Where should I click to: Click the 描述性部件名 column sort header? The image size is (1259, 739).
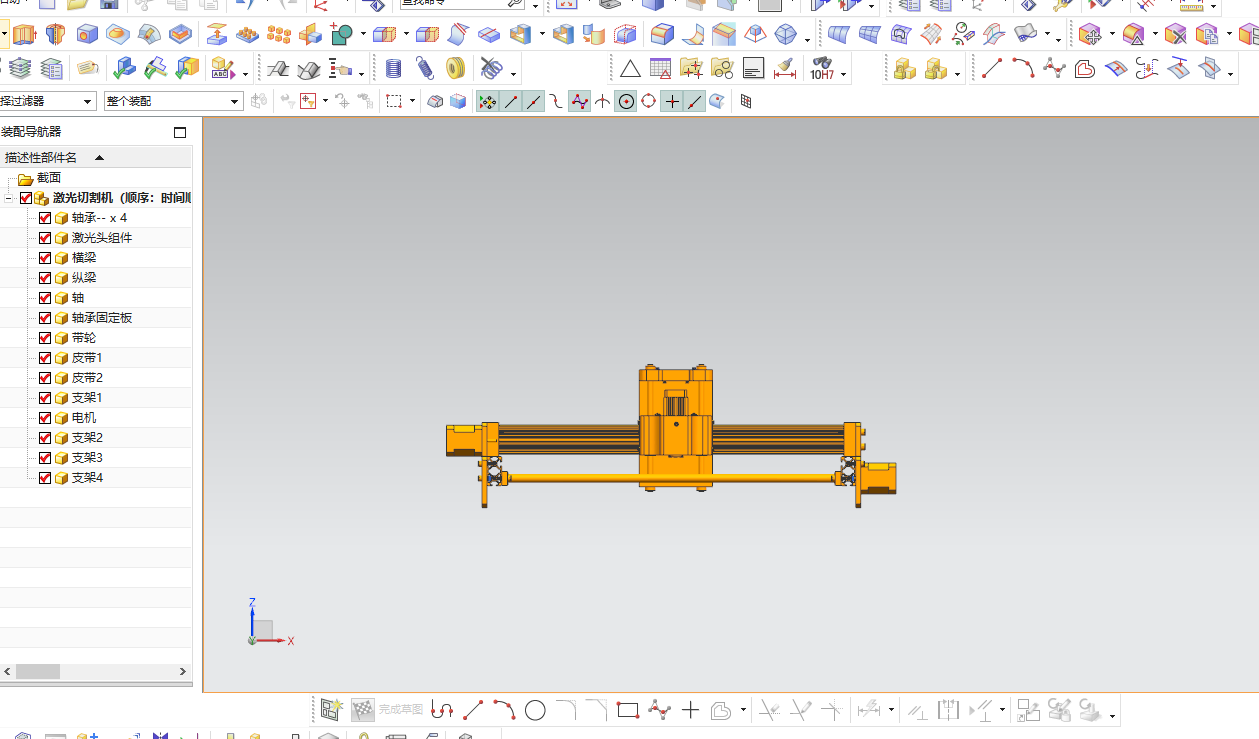(96, 157)
